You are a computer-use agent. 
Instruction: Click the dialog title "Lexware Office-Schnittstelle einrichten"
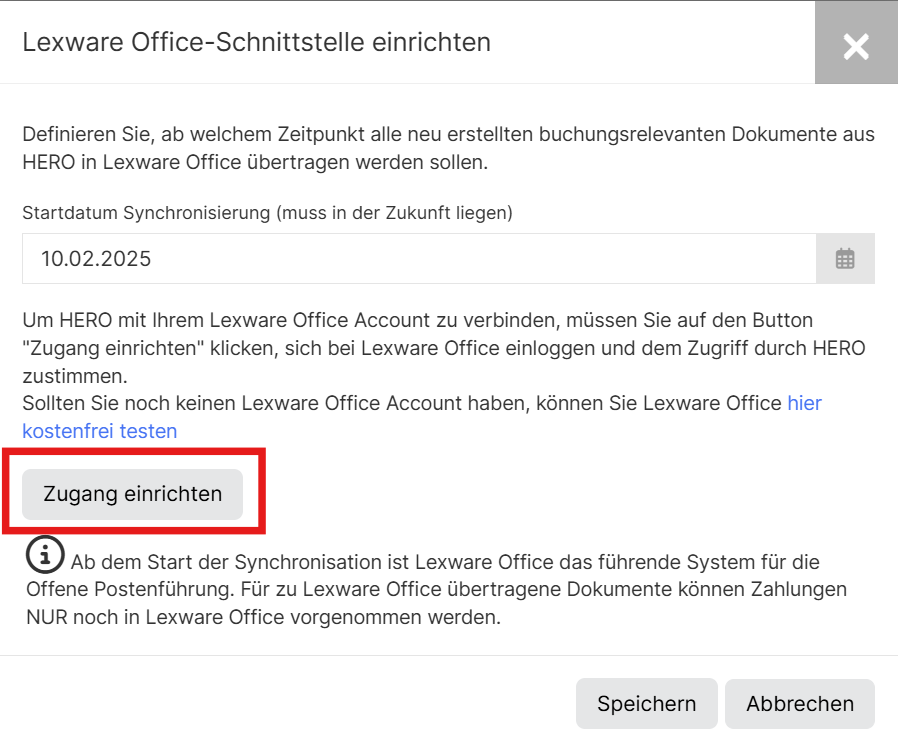tap(257, 42)
